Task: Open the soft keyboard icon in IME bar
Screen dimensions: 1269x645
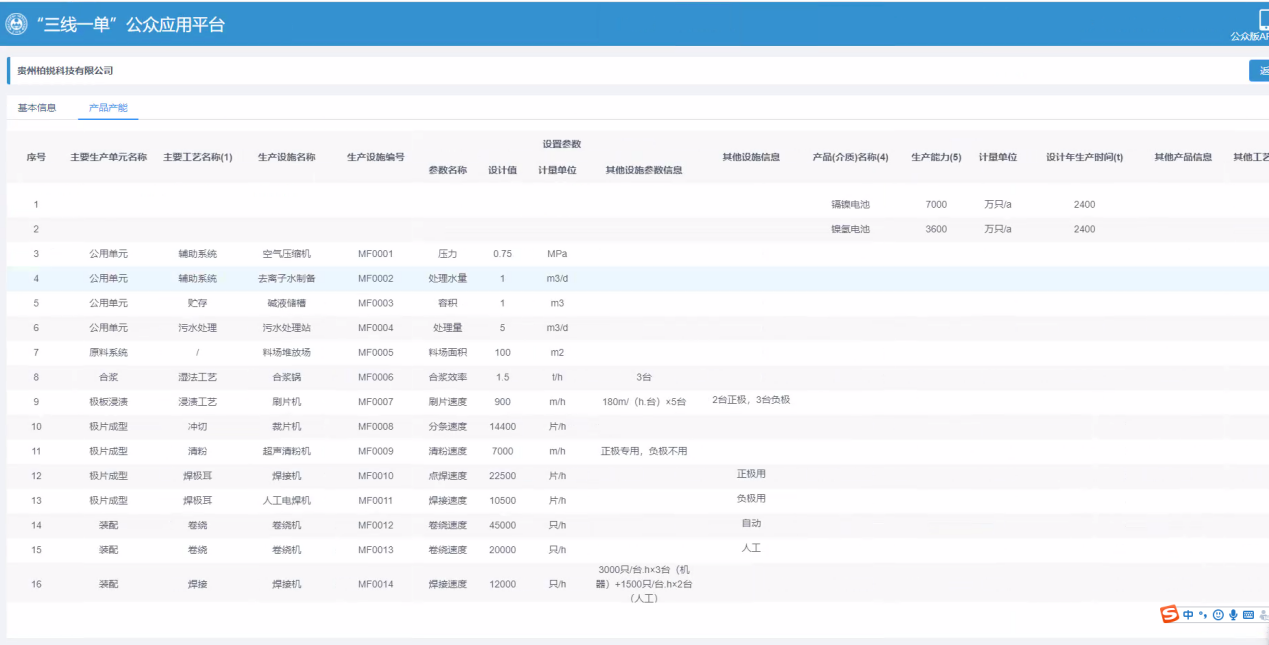Action: [1248, 615]
